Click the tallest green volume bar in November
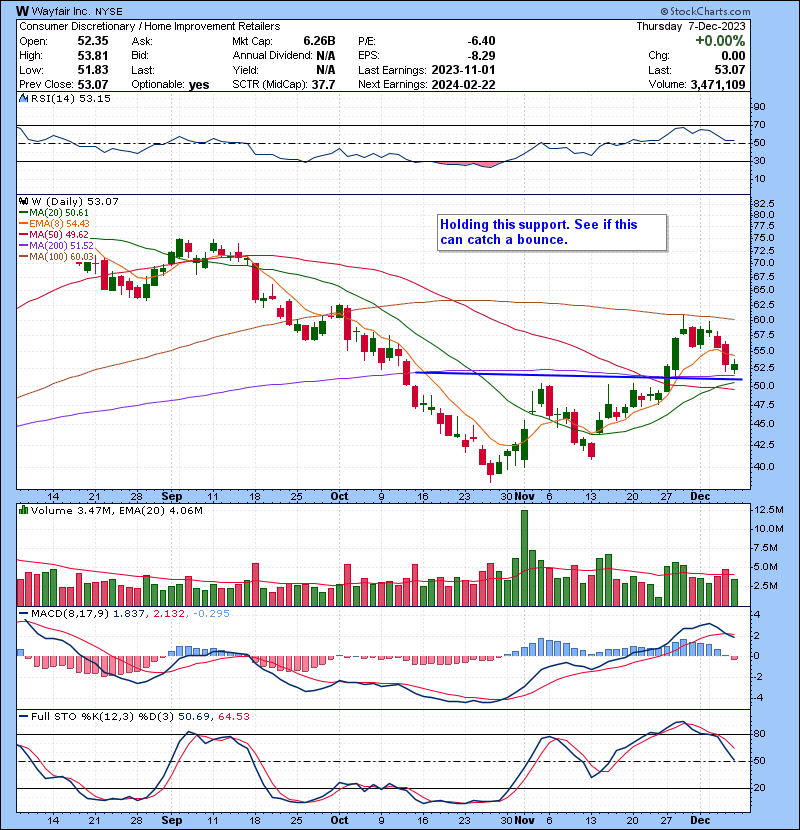 [524, 558]
